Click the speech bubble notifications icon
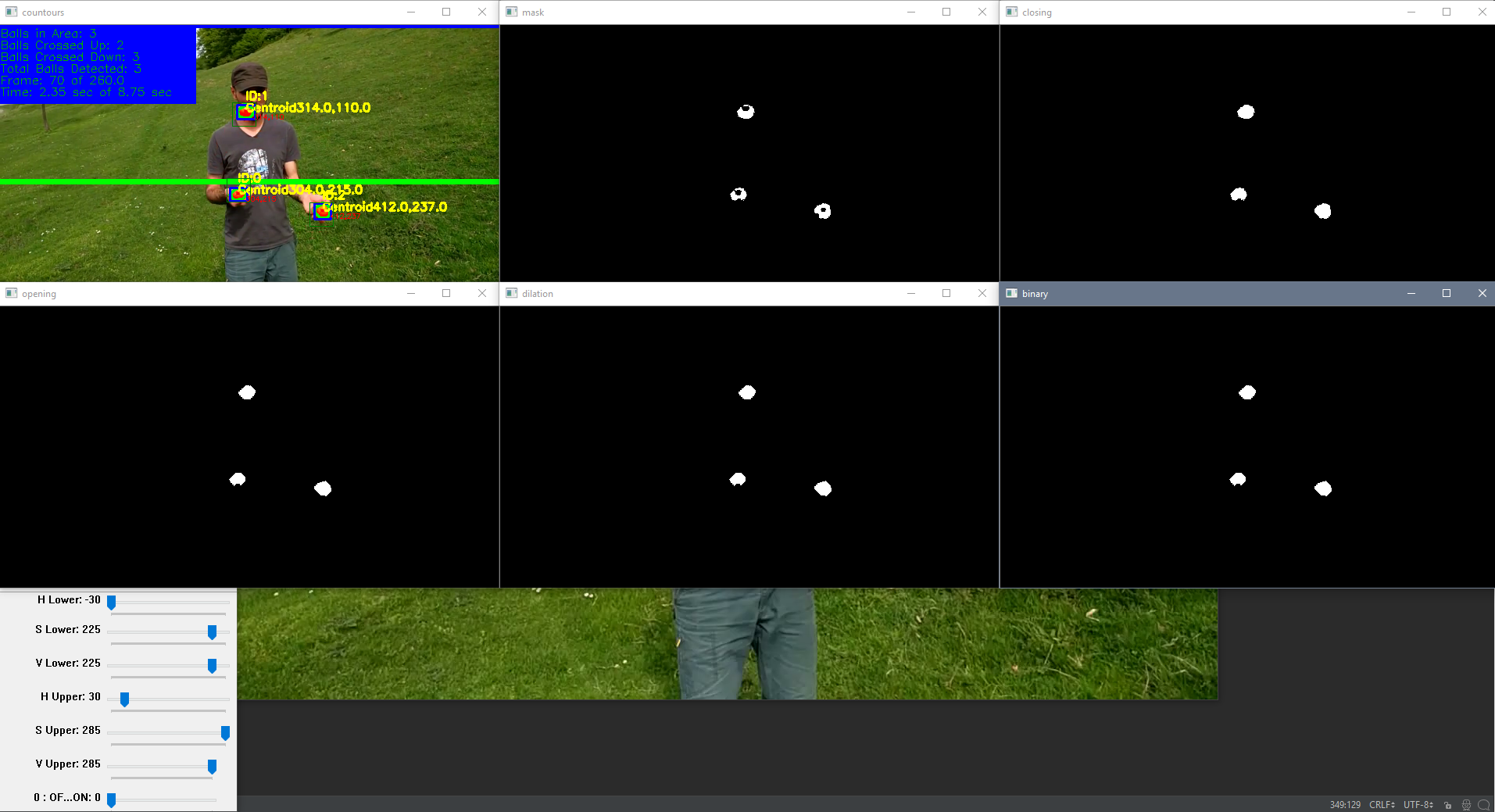 [x=1483, y=805]
